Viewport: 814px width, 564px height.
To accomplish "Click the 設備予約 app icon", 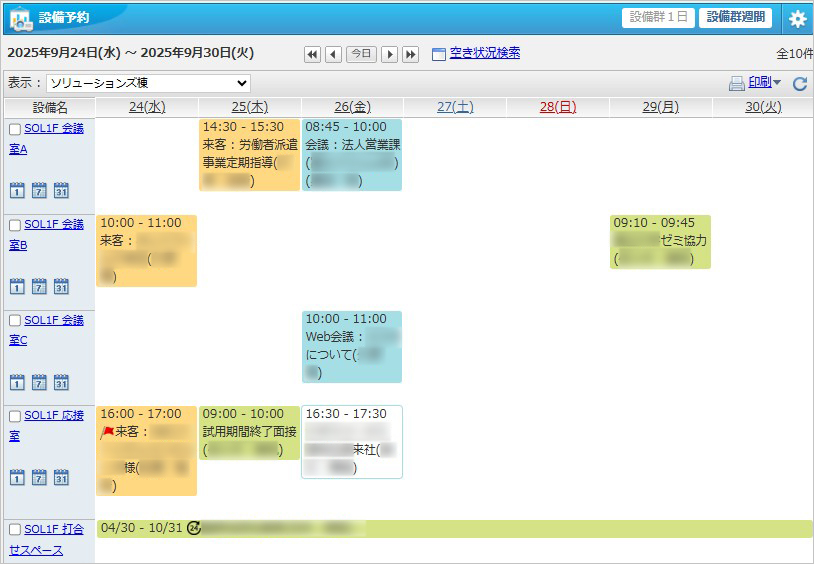I will pos(21,19).
